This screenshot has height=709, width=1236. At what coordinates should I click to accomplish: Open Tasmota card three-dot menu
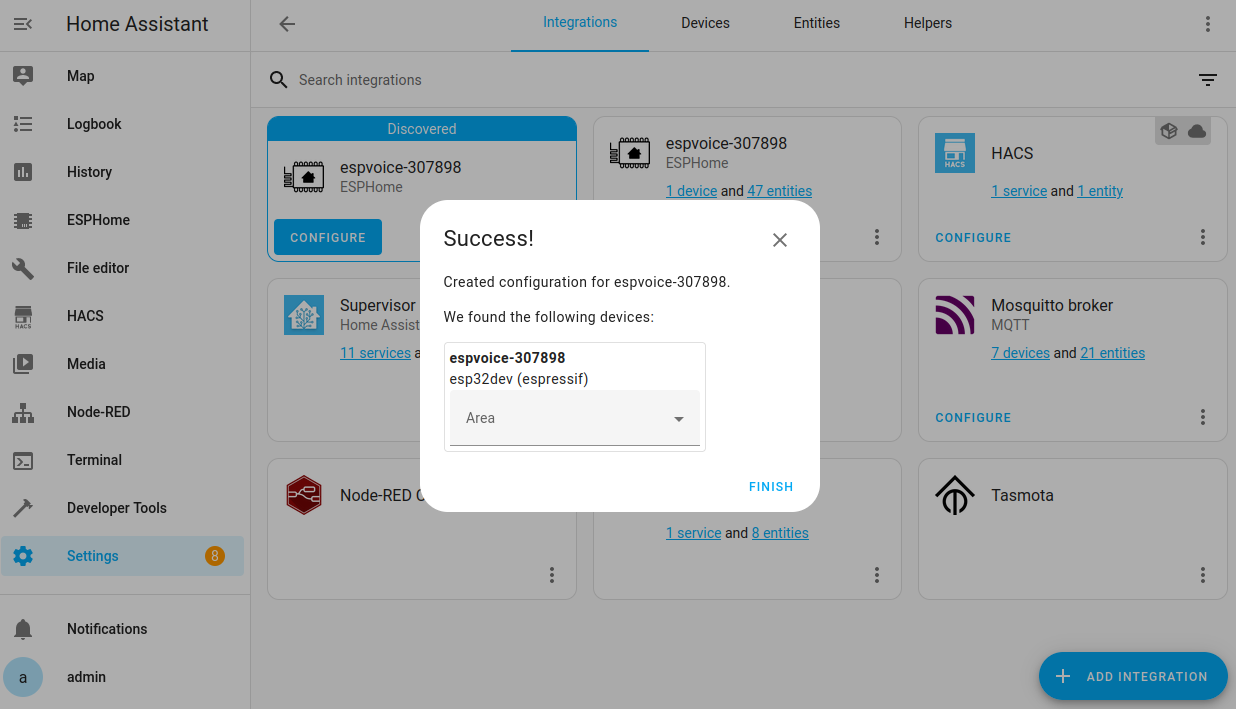[1203, 575]
